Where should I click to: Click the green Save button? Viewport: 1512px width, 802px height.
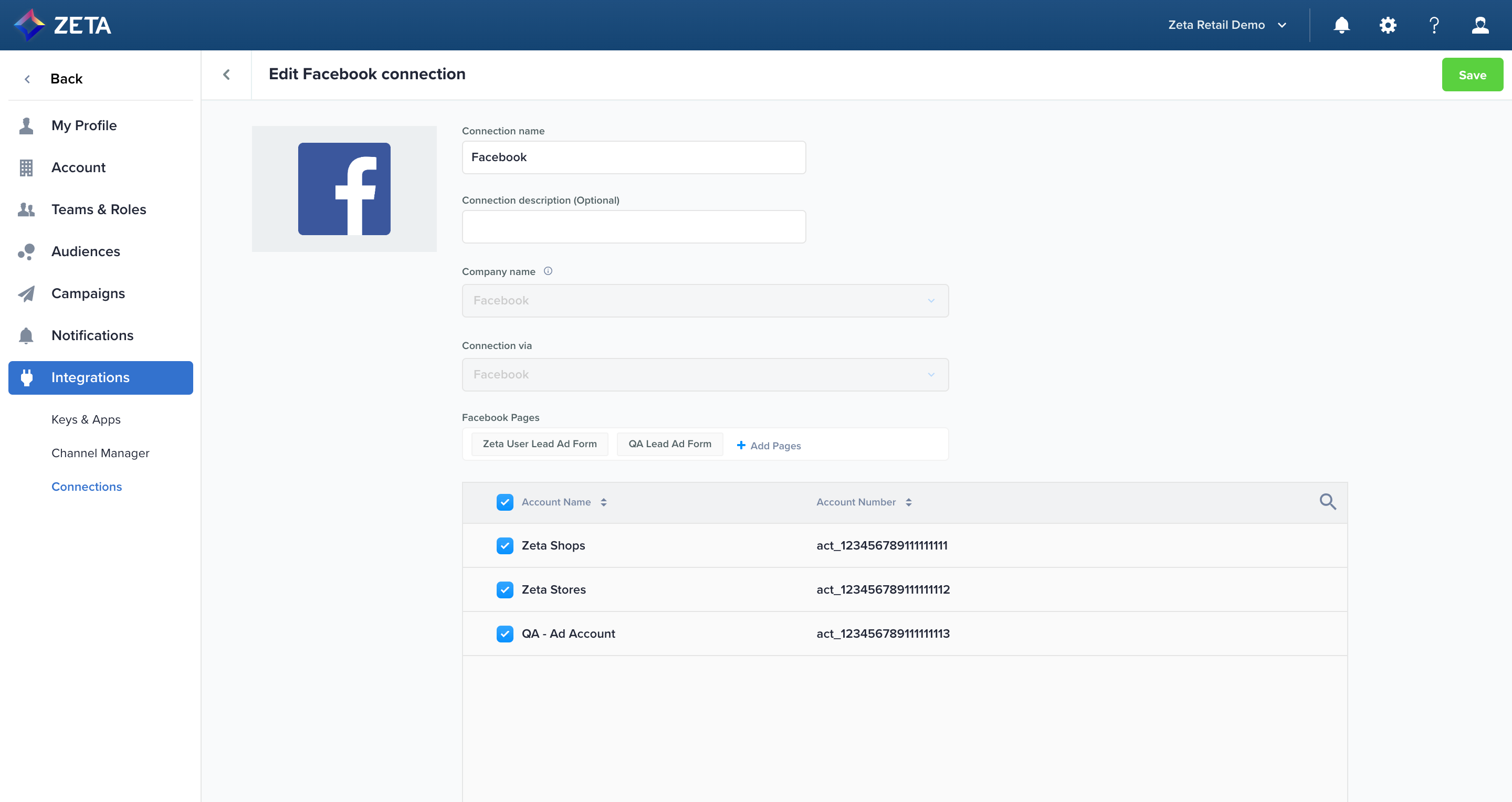click(x=1472, y=75)
